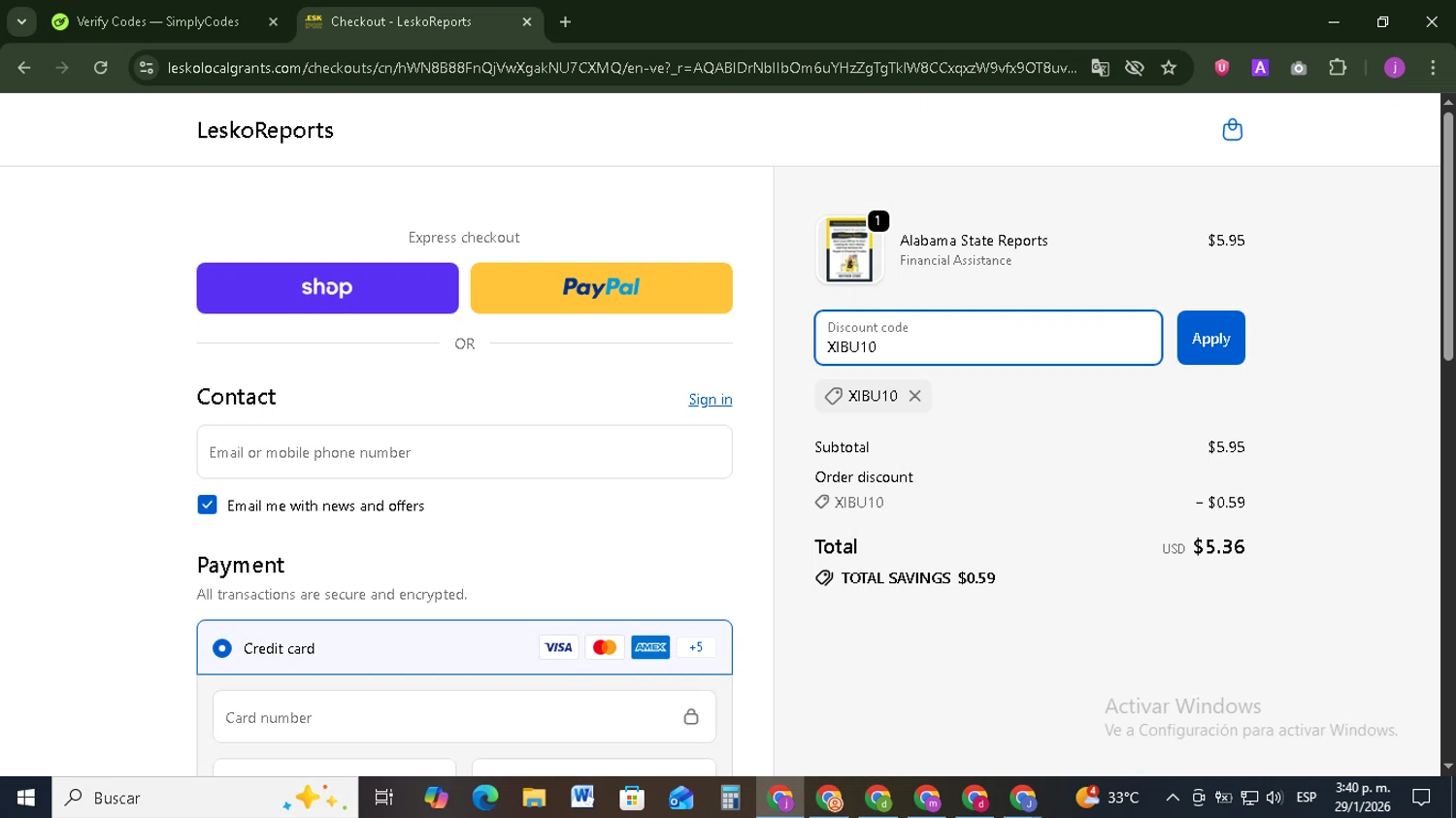Click the Buscar taskbar search box
This screenshot has height=818, width=1456.
(205, 798)
